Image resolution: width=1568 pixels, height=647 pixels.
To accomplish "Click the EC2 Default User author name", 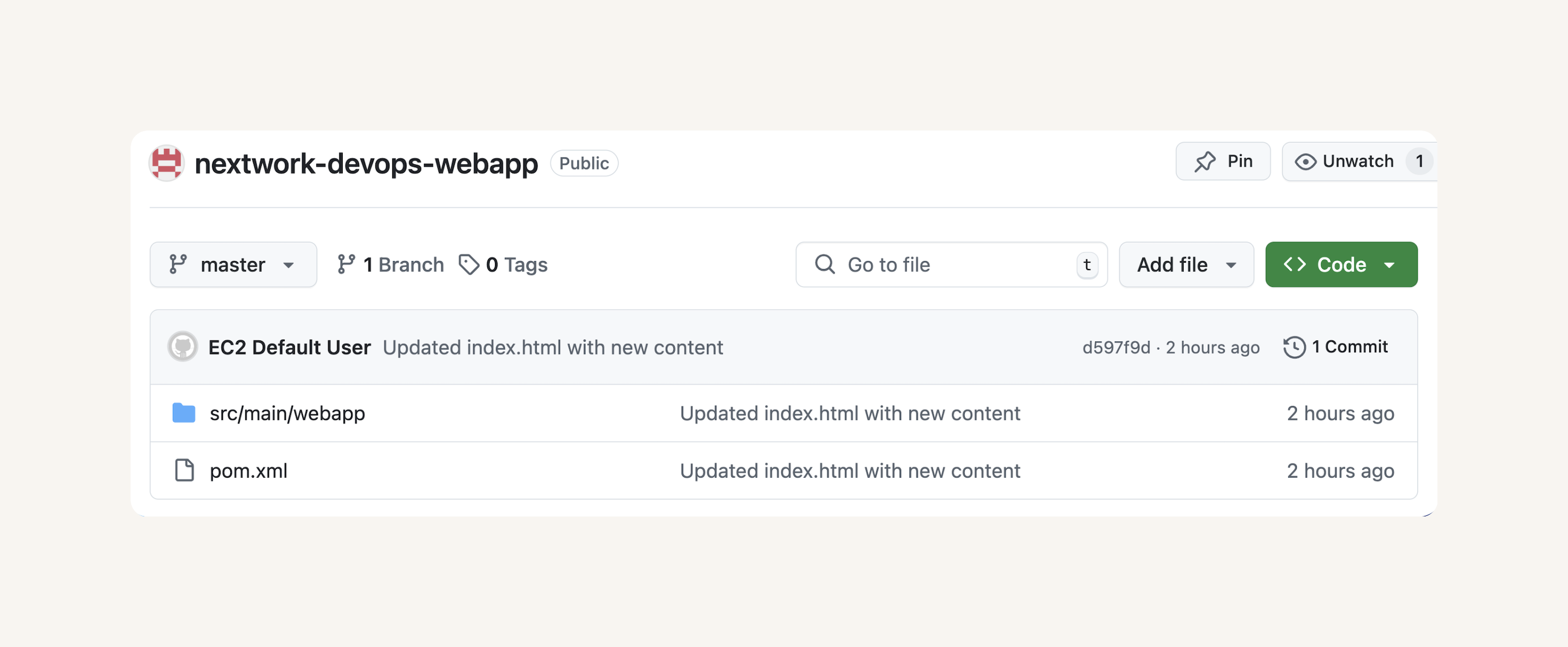I will [x=289, y=348].
